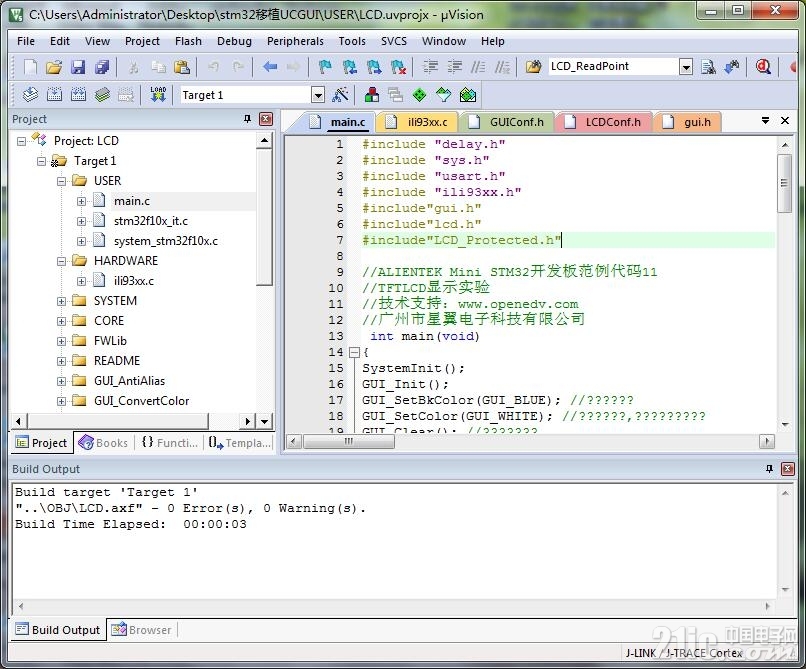Open Manage Run-Time Environment green diamond
This screenshot has height=669, width=806.
pos(419,95)
